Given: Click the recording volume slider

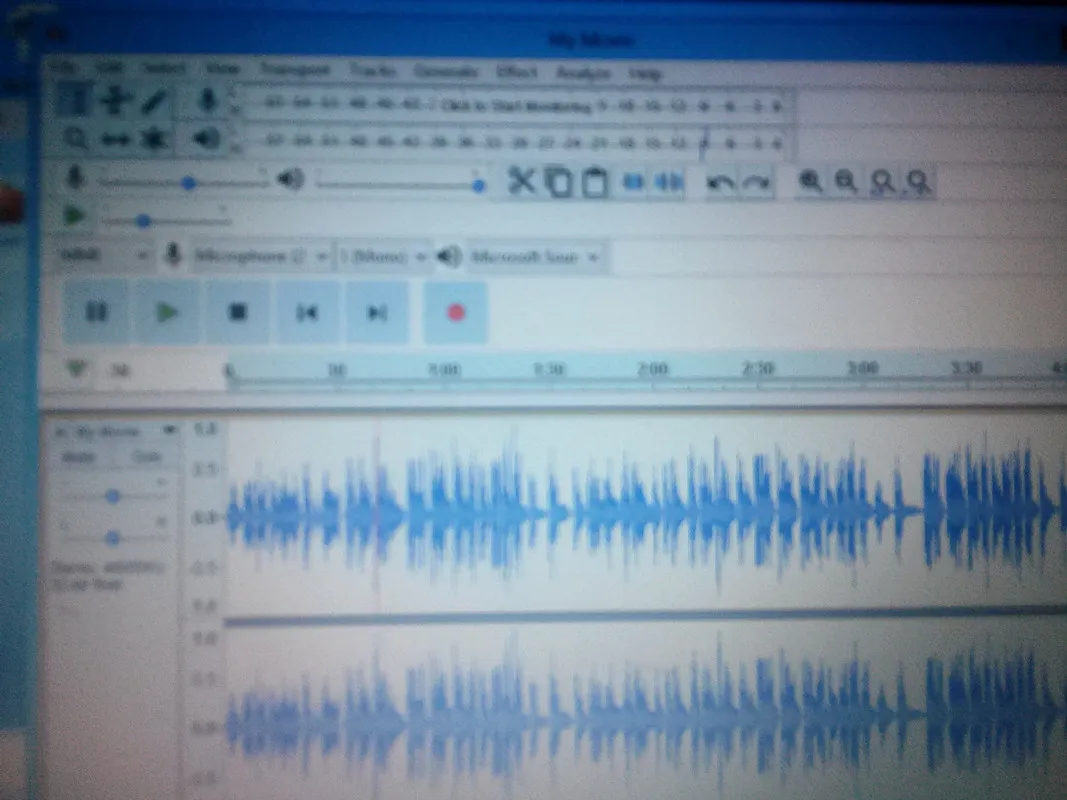Looking at the screenshot, I should [x=183, y=182].
